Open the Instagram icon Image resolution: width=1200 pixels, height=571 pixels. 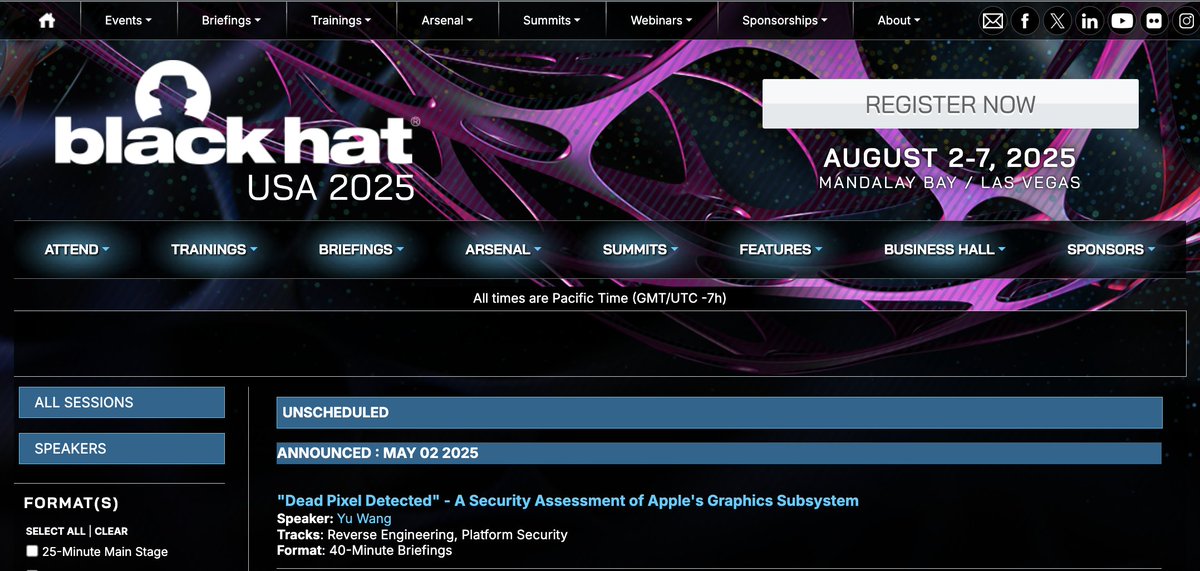pyautogui.click(x=1187, y=20)
